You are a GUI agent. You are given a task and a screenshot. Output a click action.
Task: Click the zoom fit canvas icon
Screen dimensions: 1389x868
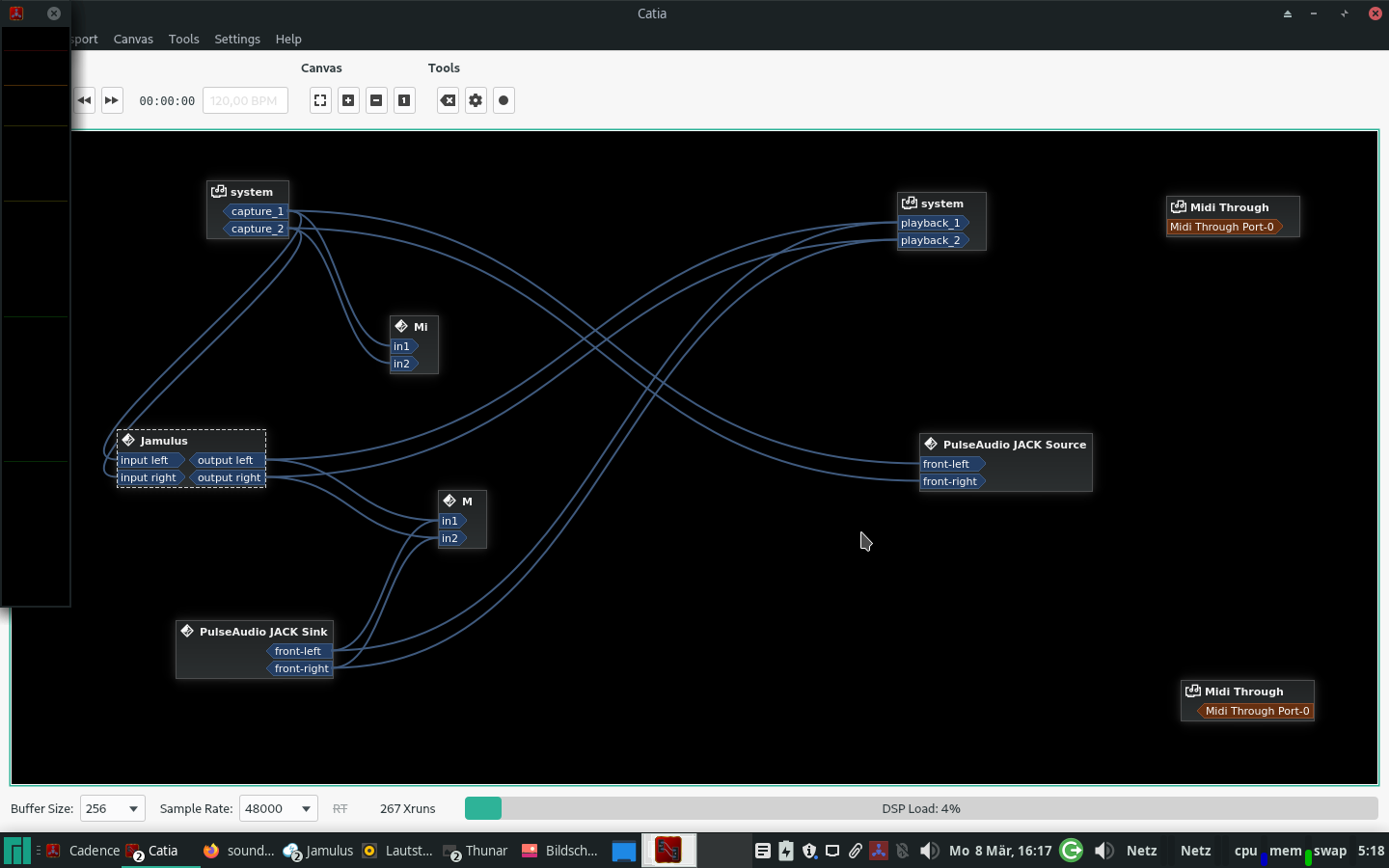320,100
